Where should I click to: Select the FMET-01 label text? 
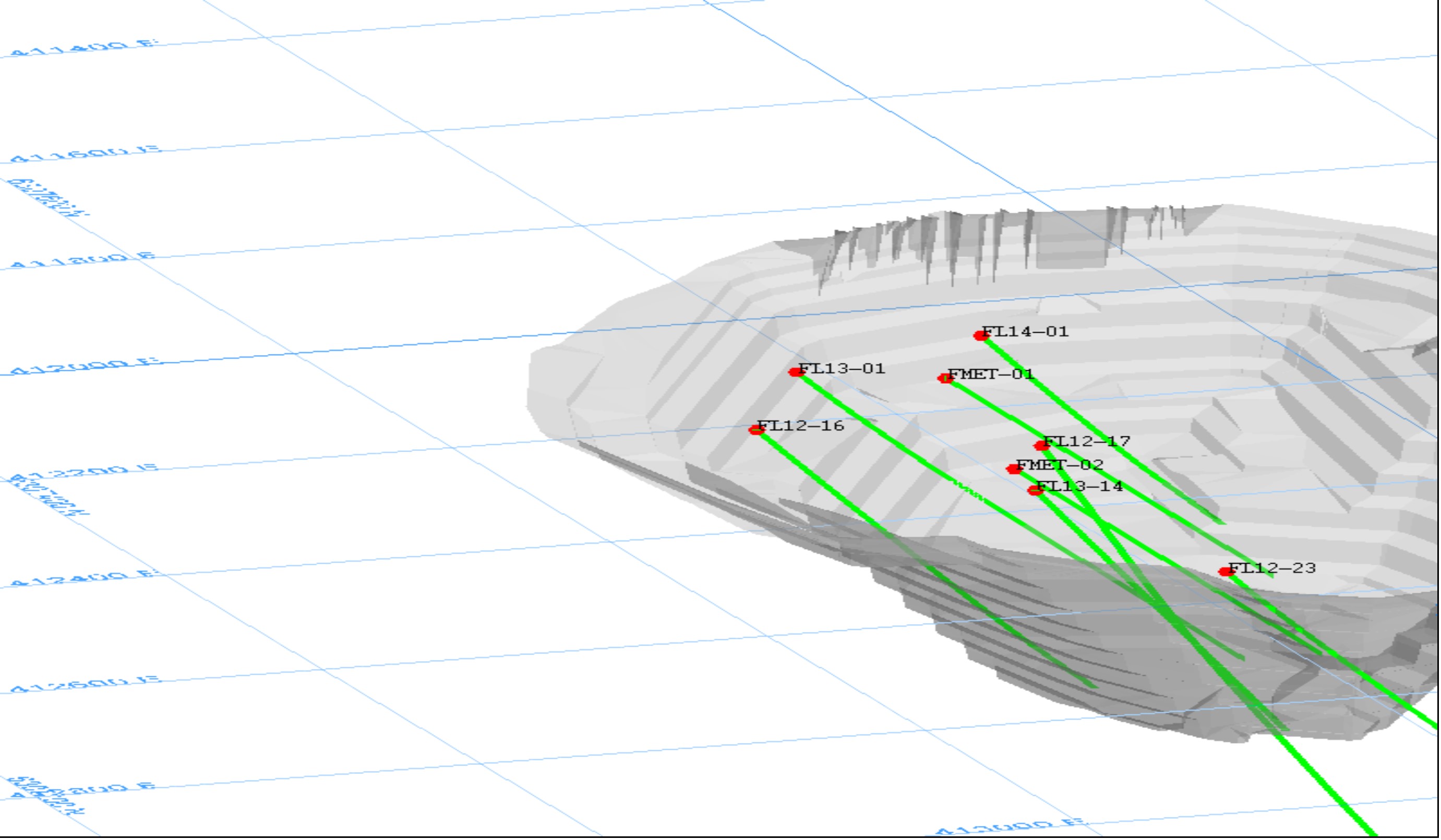pos(991,375)
